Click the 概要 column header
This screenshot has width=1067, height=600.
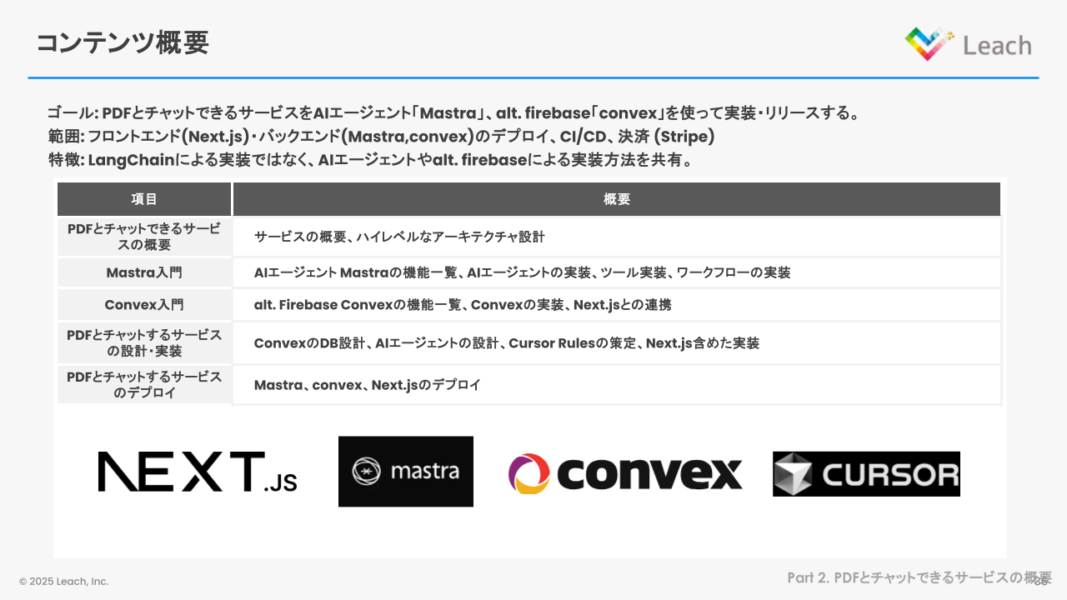pos(616,199)
